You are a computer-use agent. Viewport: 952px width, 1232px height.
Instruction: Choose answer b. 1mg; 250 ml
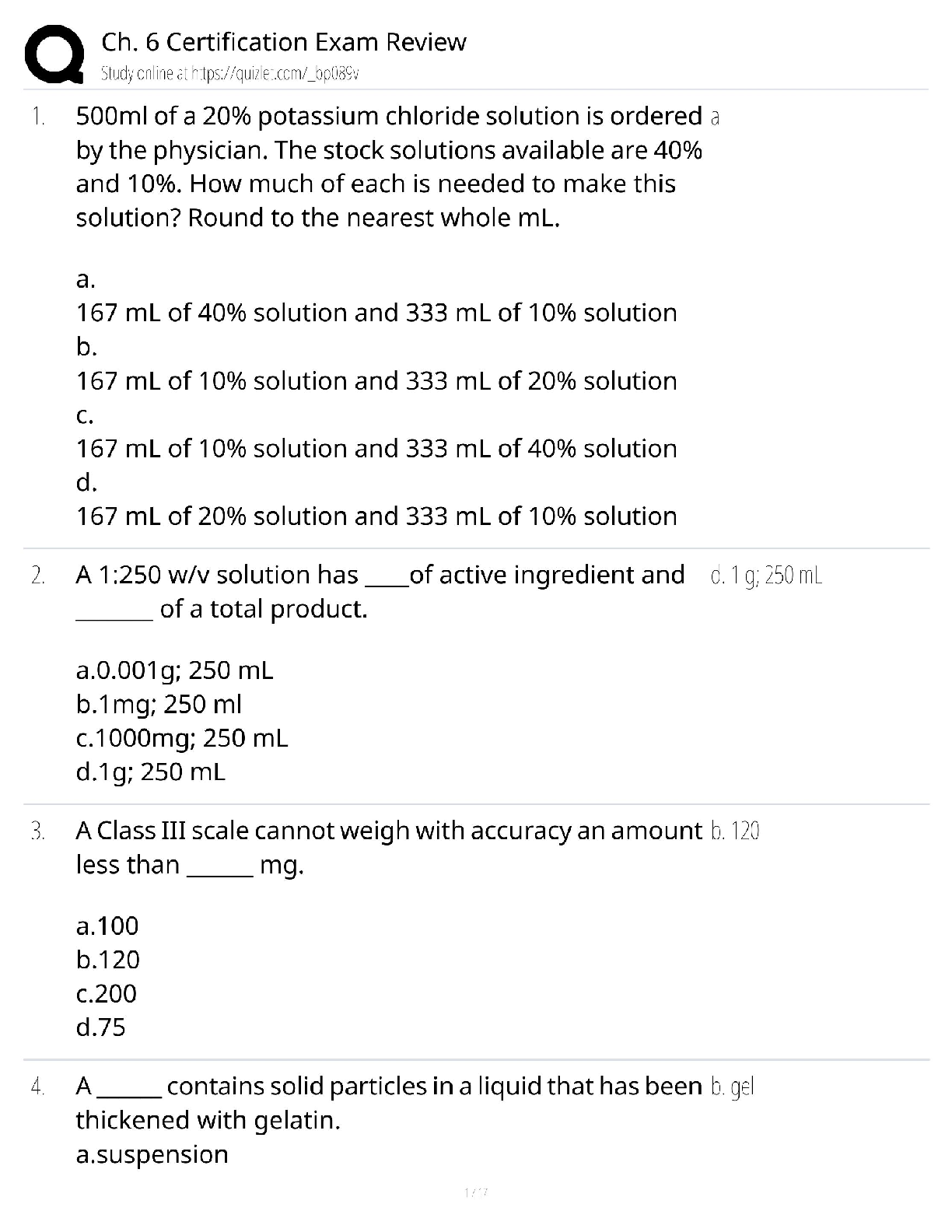[x=159, y=704]
